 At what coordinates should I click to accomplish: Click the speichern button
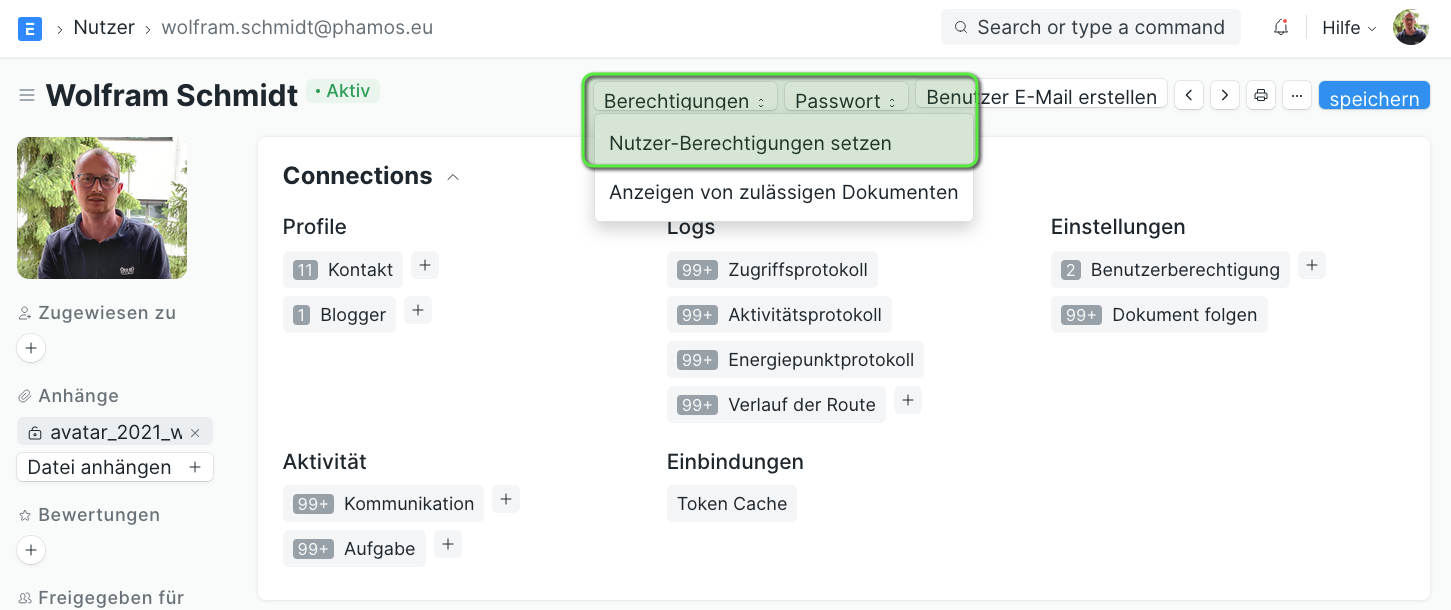[1374, 98]
